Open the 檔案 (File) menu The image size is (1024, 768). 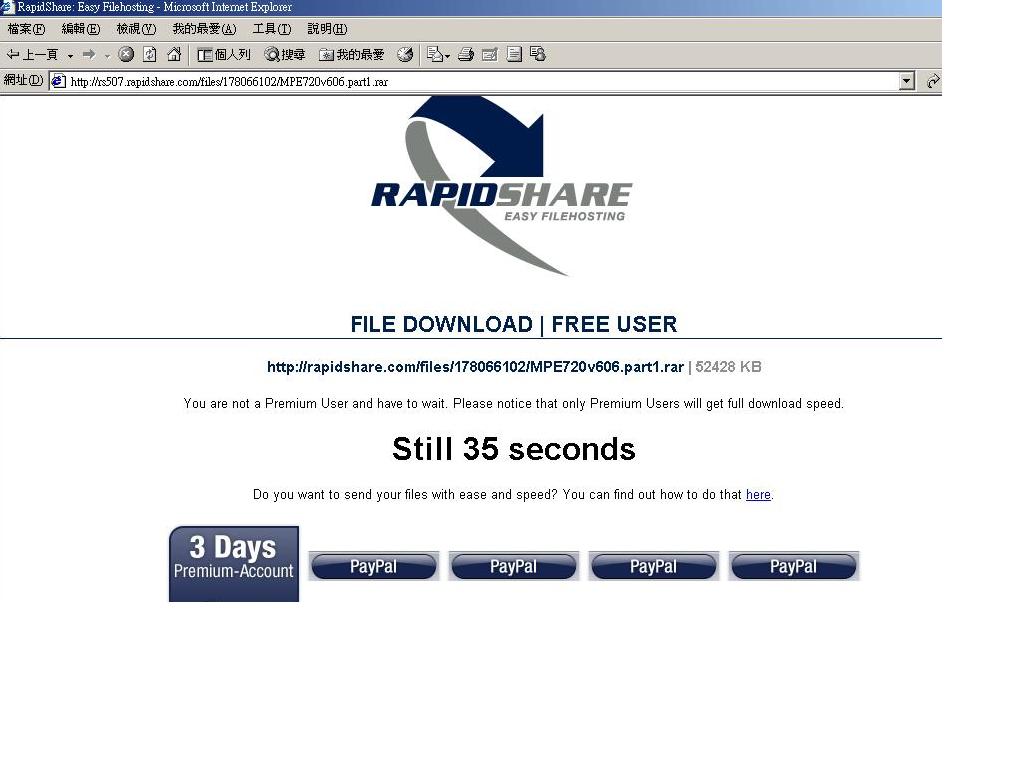click(x=26, y=29)
